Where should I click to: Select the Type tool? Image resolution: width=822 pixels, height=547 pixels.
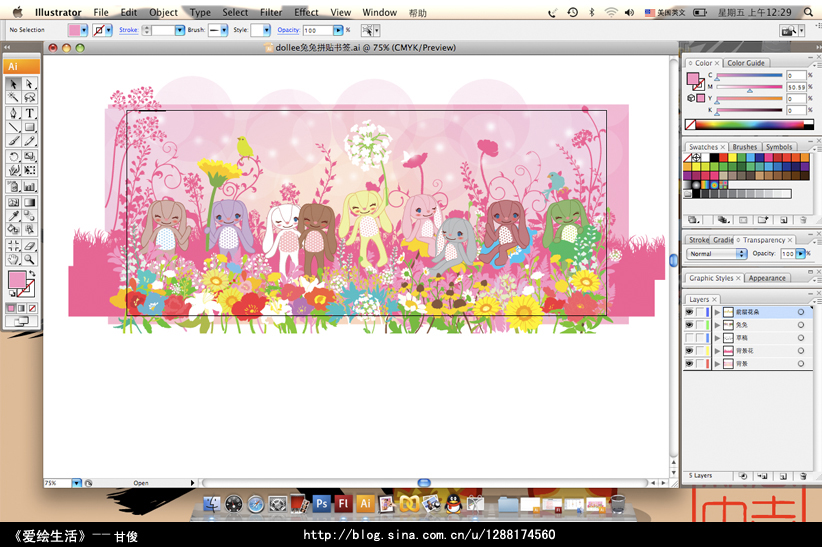click(30, 113)
